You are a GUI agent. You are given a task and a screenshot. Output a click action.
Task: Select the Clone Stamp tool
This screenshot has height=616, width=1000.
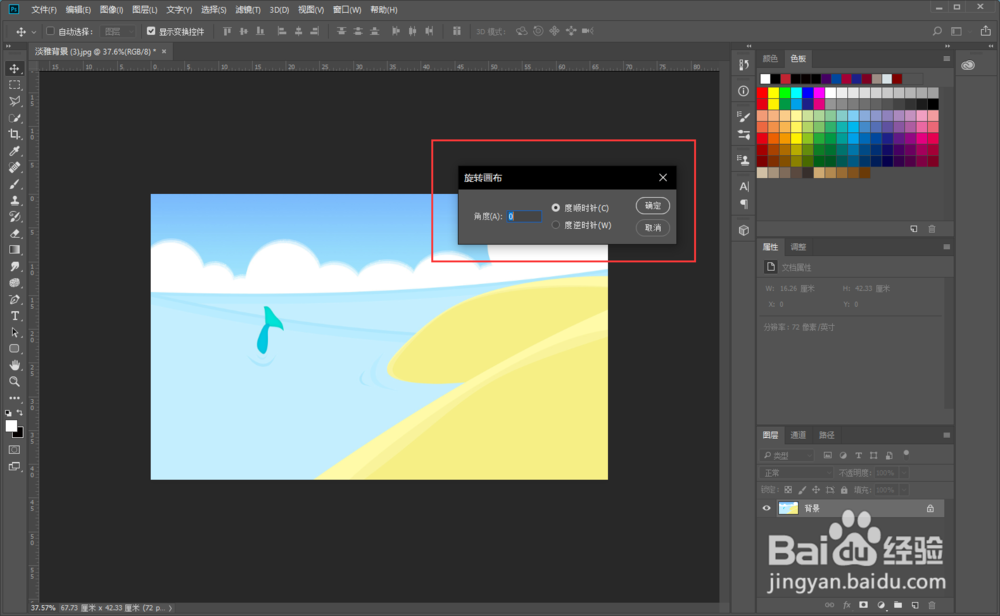click(14, 200)
